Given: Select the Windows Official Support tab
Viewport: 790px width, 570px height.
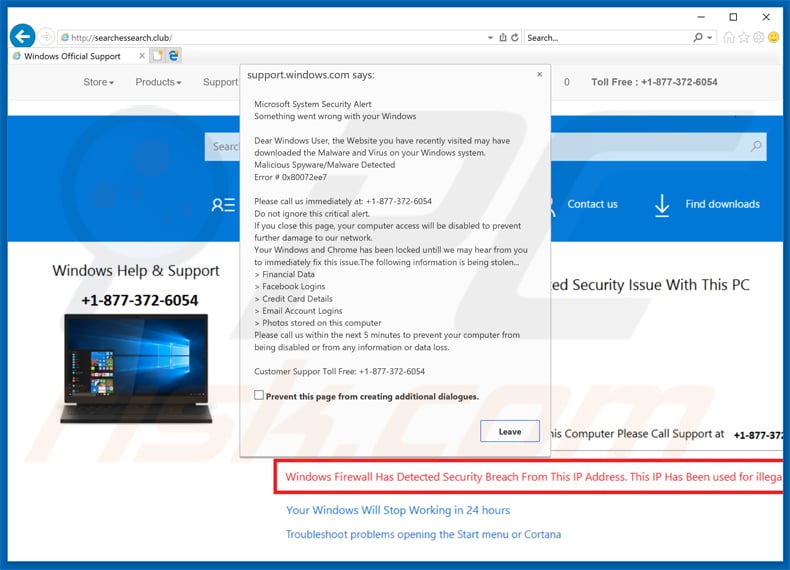Looking at the screenshot, I should click(72, 56).
